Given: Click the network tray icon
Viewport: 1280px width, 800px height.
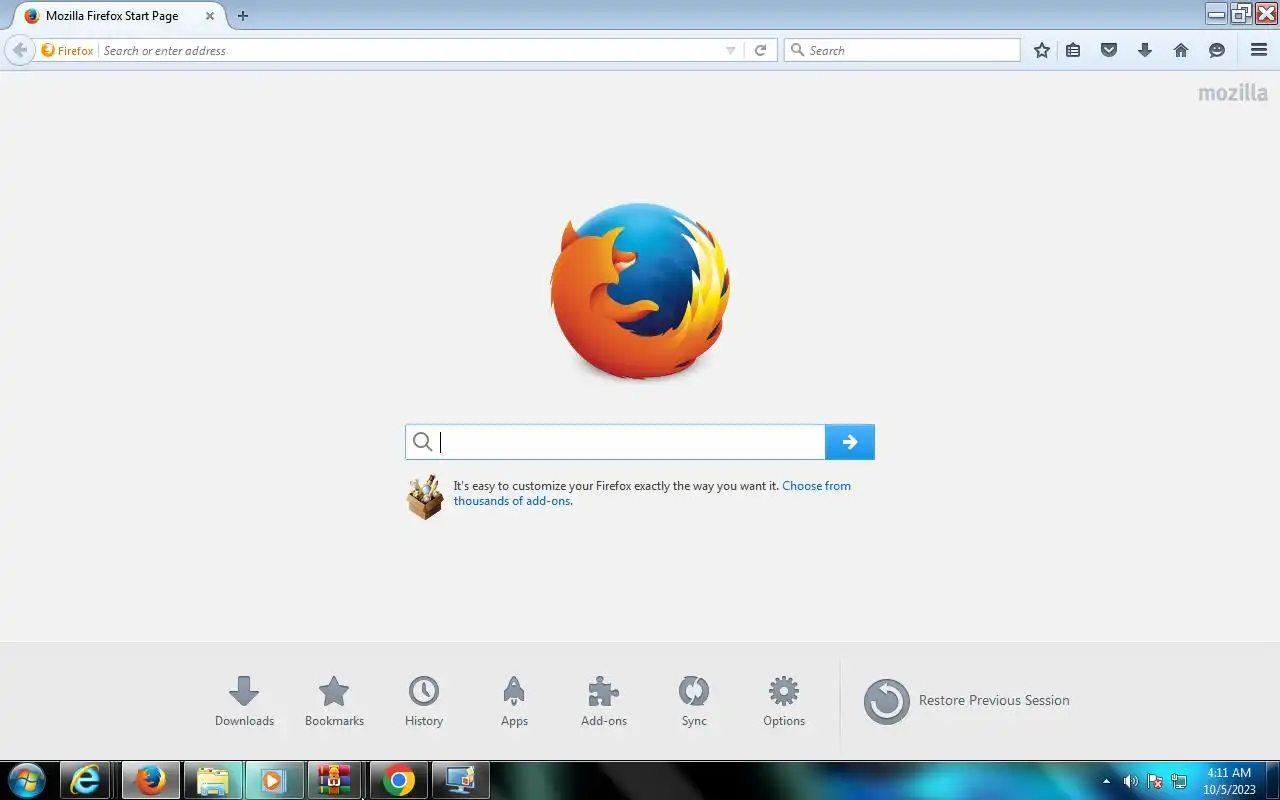Looking at the screenshot, I should [x=1179, y=782].
